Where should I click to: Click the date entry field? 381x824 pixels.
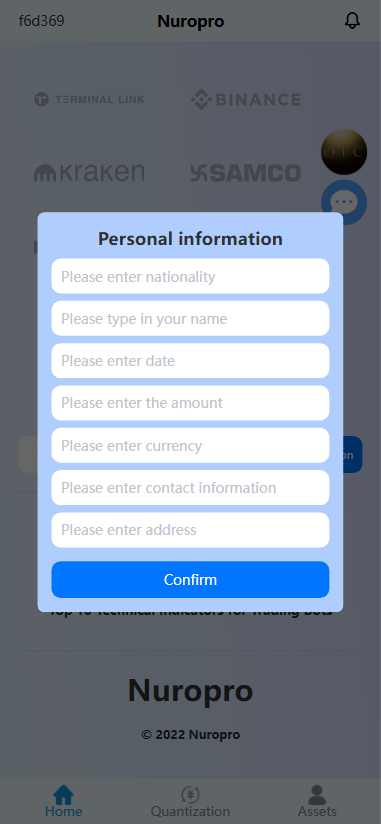click(x=190, y=360)
